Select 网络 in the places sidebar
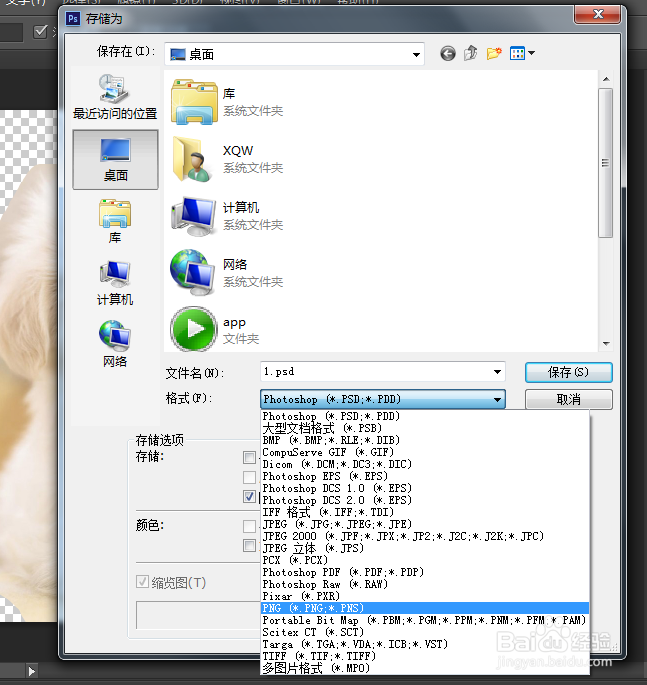Image resolution: width=647 pixels, height=685 pixels. tap(115, 344)
